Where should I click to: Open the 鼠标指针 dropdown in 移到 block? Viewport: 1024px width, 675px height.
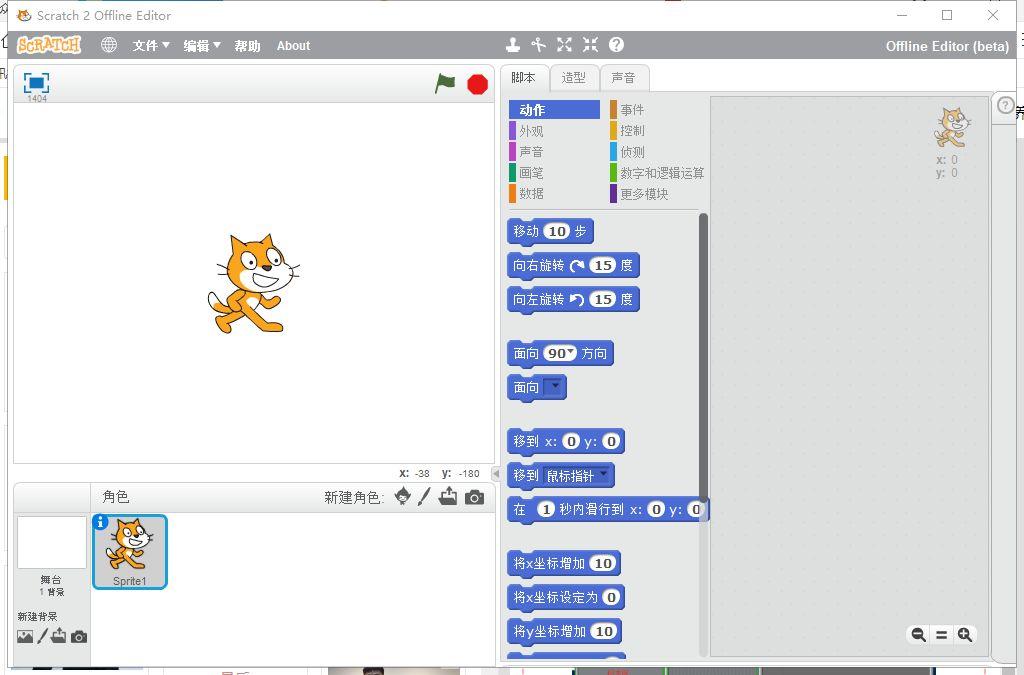tap(603, 475)
